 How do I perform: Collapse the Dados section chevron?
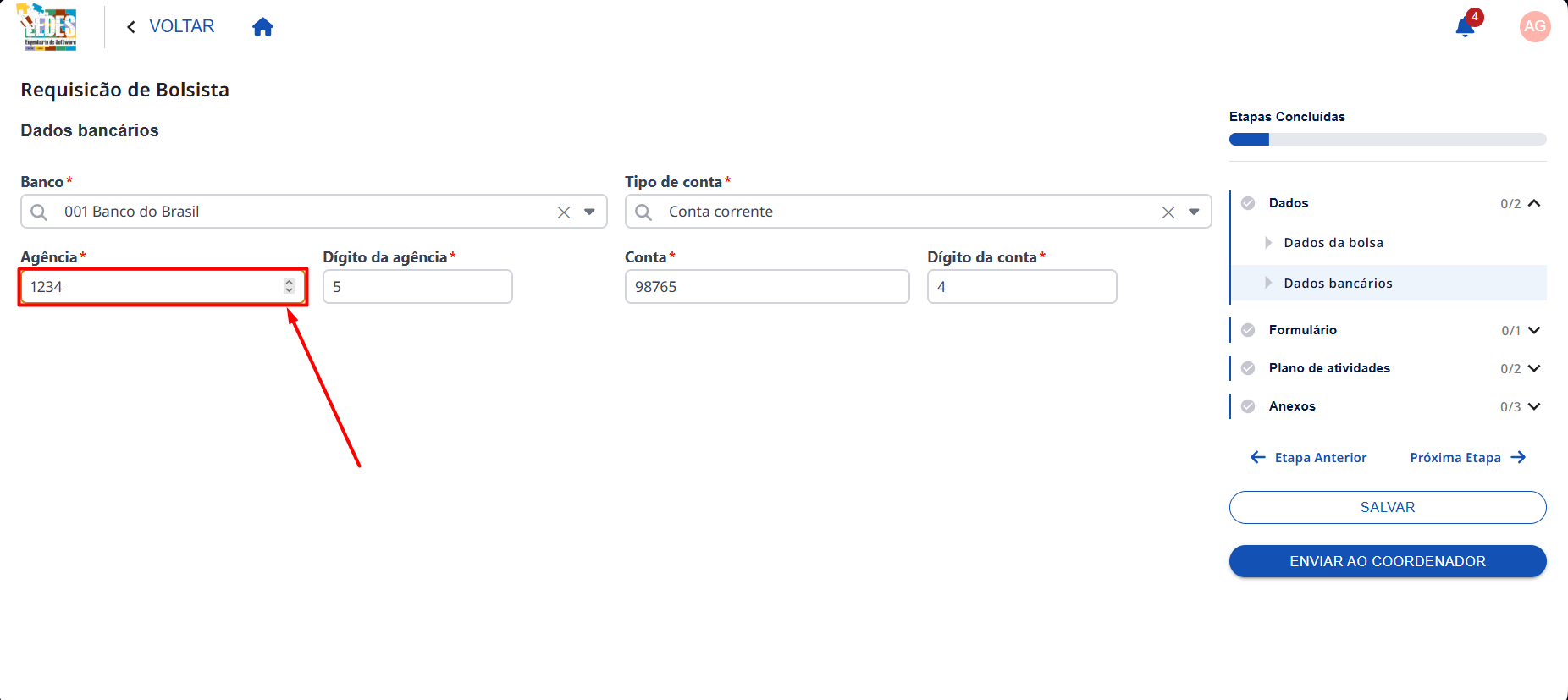[x=1534, y=203]
